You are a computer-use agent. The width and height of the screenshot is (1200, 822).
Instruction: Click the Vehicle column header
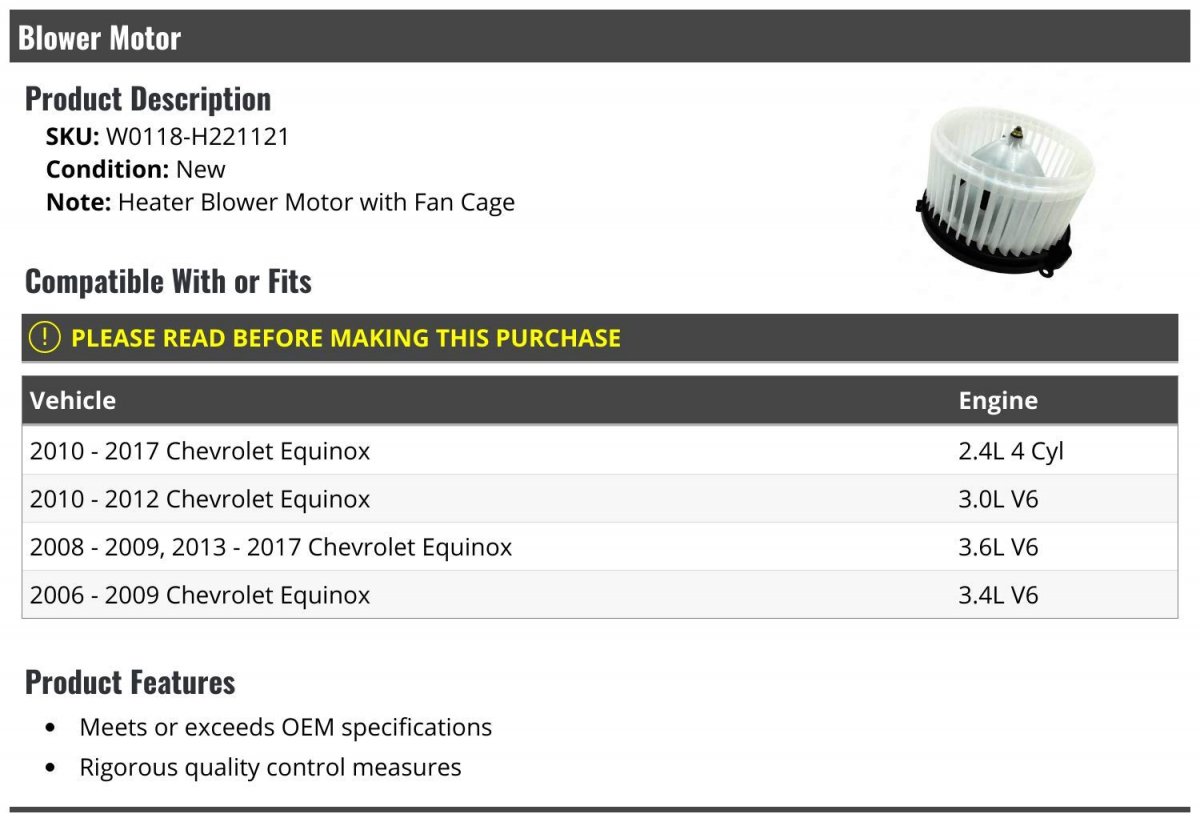coord(73,400)
